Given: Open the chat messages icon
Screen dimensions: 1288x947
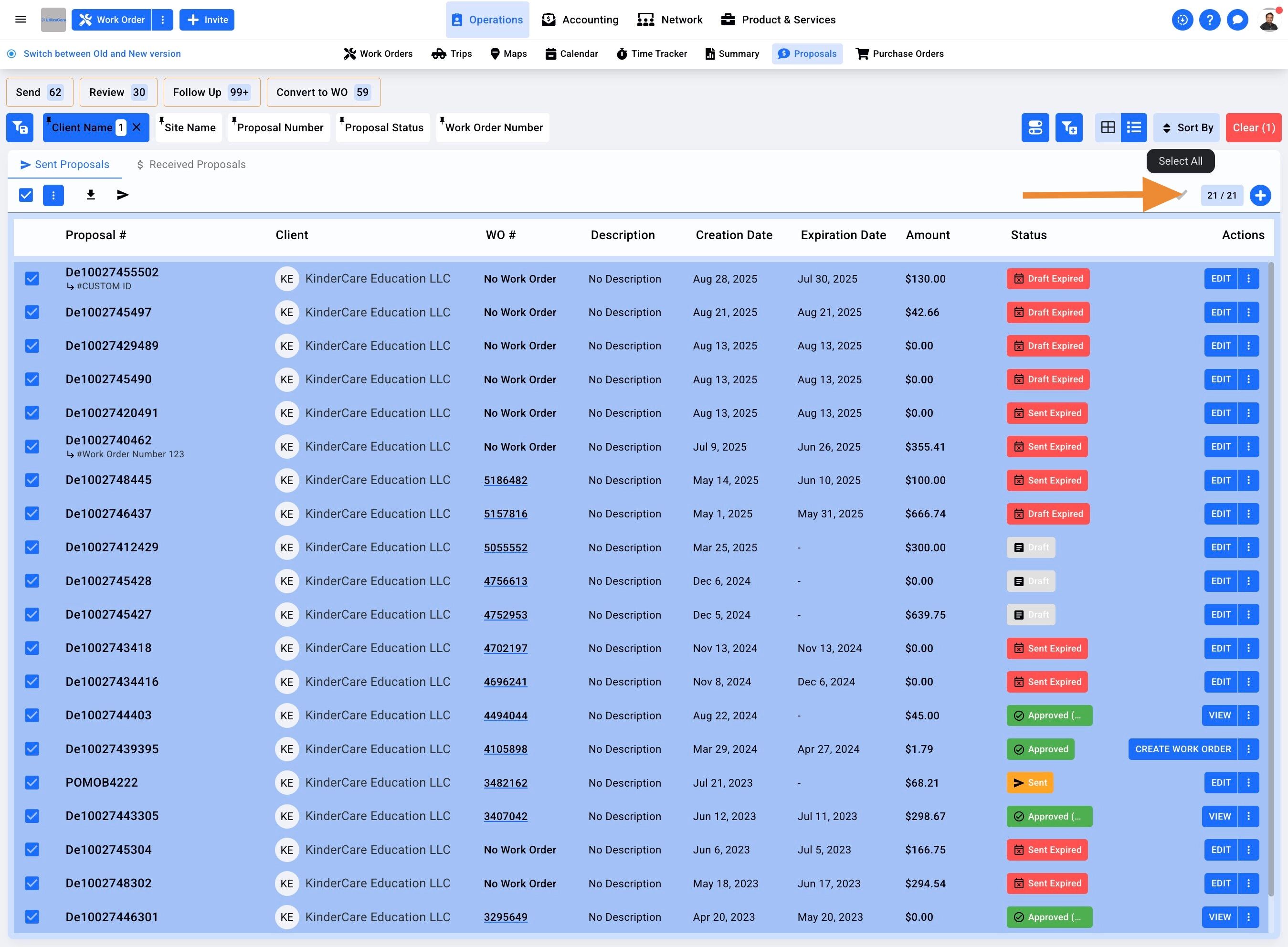Looking at the screenshot, I should (x=1237, y=20).
